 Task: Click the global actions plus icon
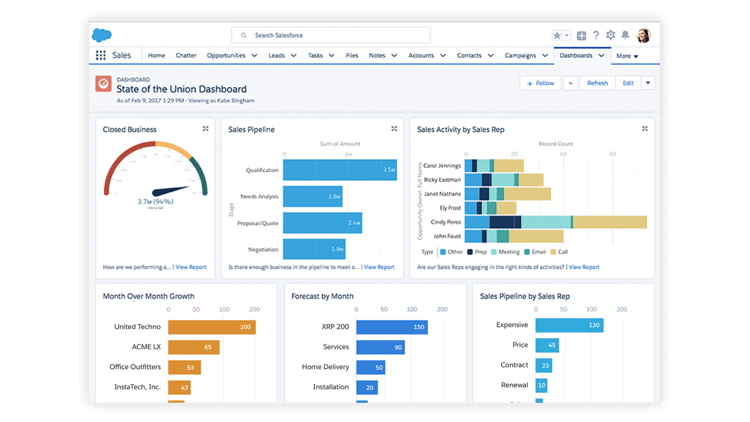581,35
